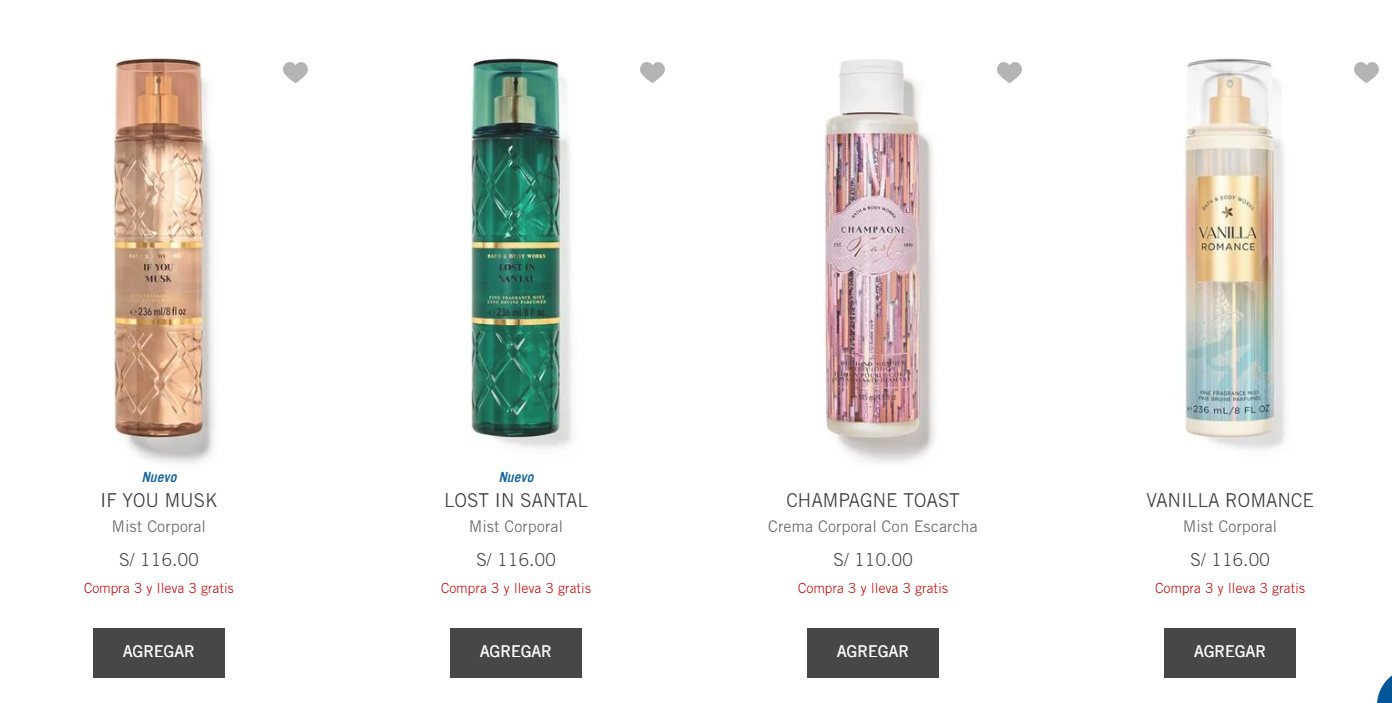Image resolution: width=1392 pixels, height=703 pixels.
Task: Favorite the If You Musk mist
Action: pyautogui.click(x=295, y=72)
